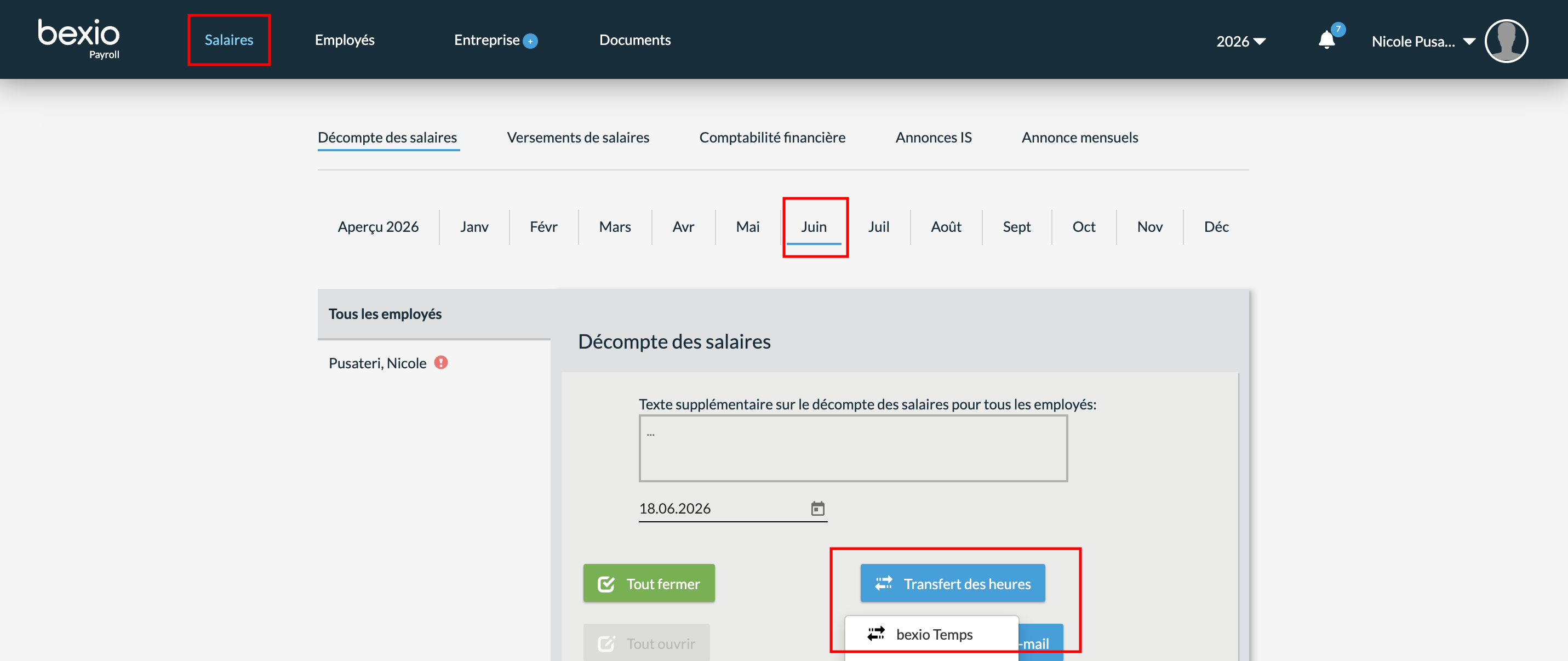Switch to Comptabilité financière tab
The image size is (1568, 661).
coord(772,138)
